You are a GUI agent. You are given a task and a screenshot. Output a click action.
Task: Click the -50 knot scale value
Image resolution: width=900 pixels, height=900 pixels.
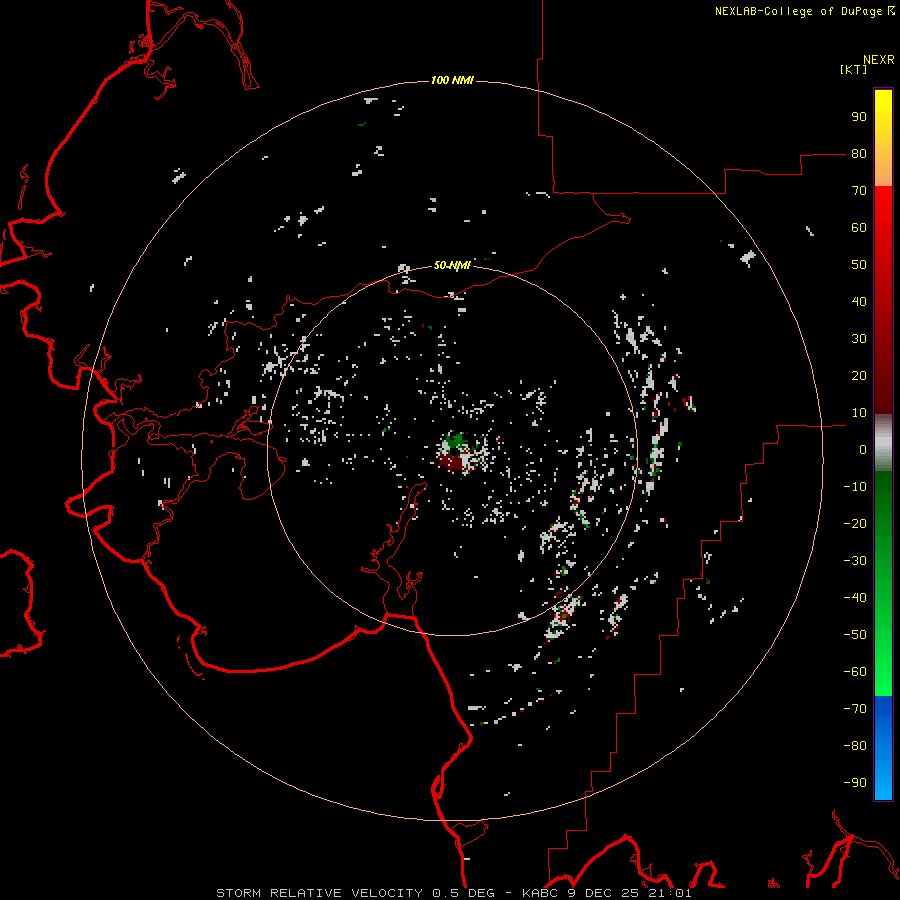coord(855,635)
